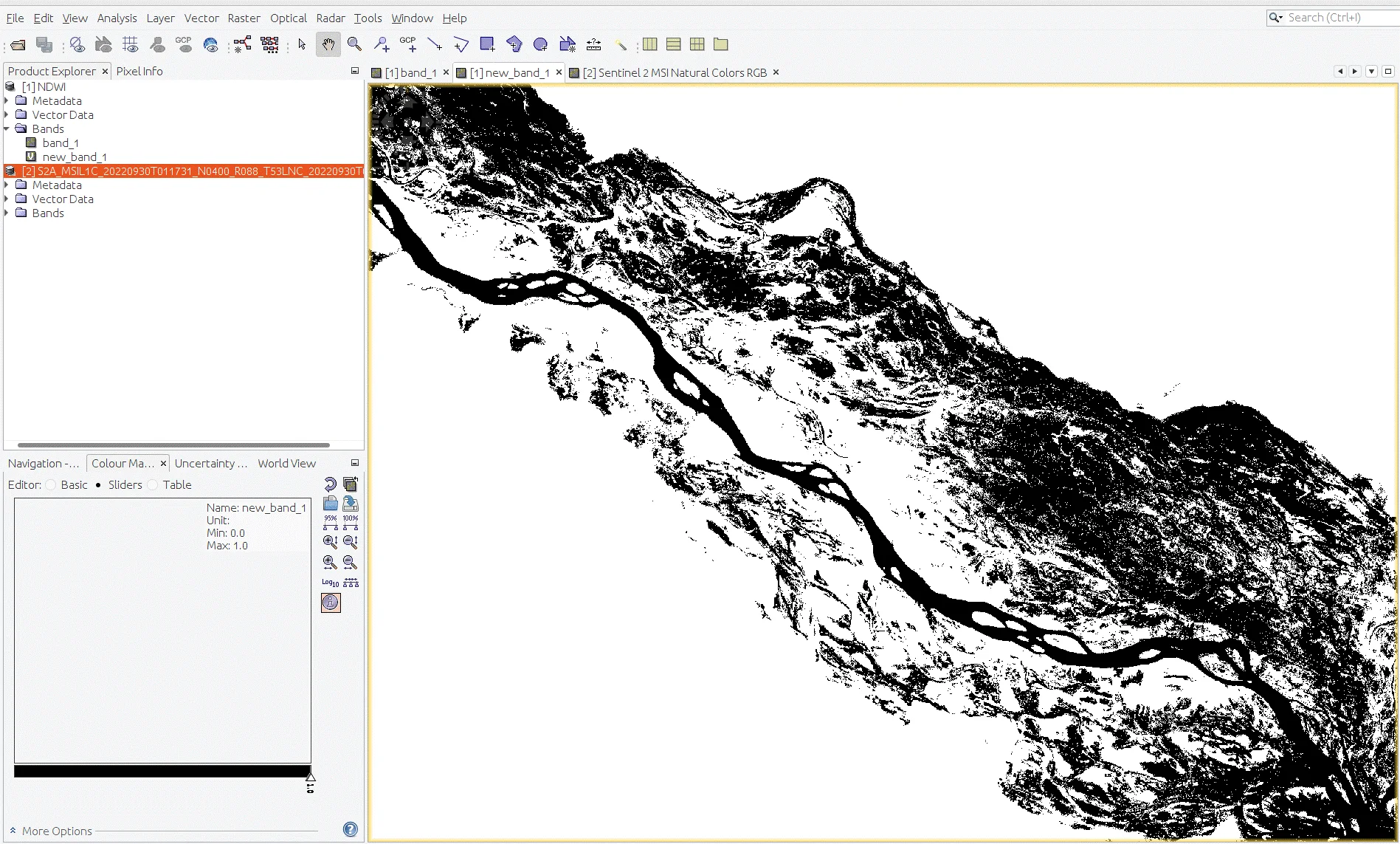
Task: Switch to the Sentinel 2 MSI Natural Colors tab
Action: point(674,72)
